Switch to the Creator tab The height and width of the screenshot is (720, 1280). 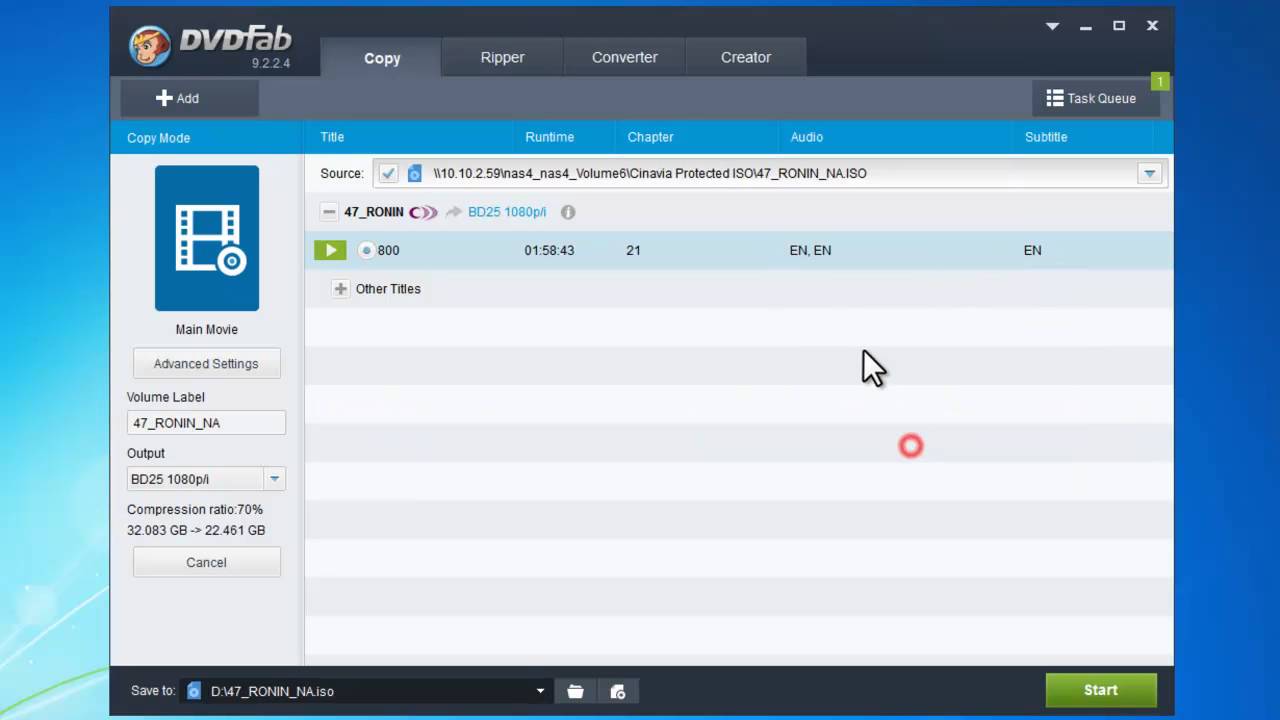(x=746, y=57)
